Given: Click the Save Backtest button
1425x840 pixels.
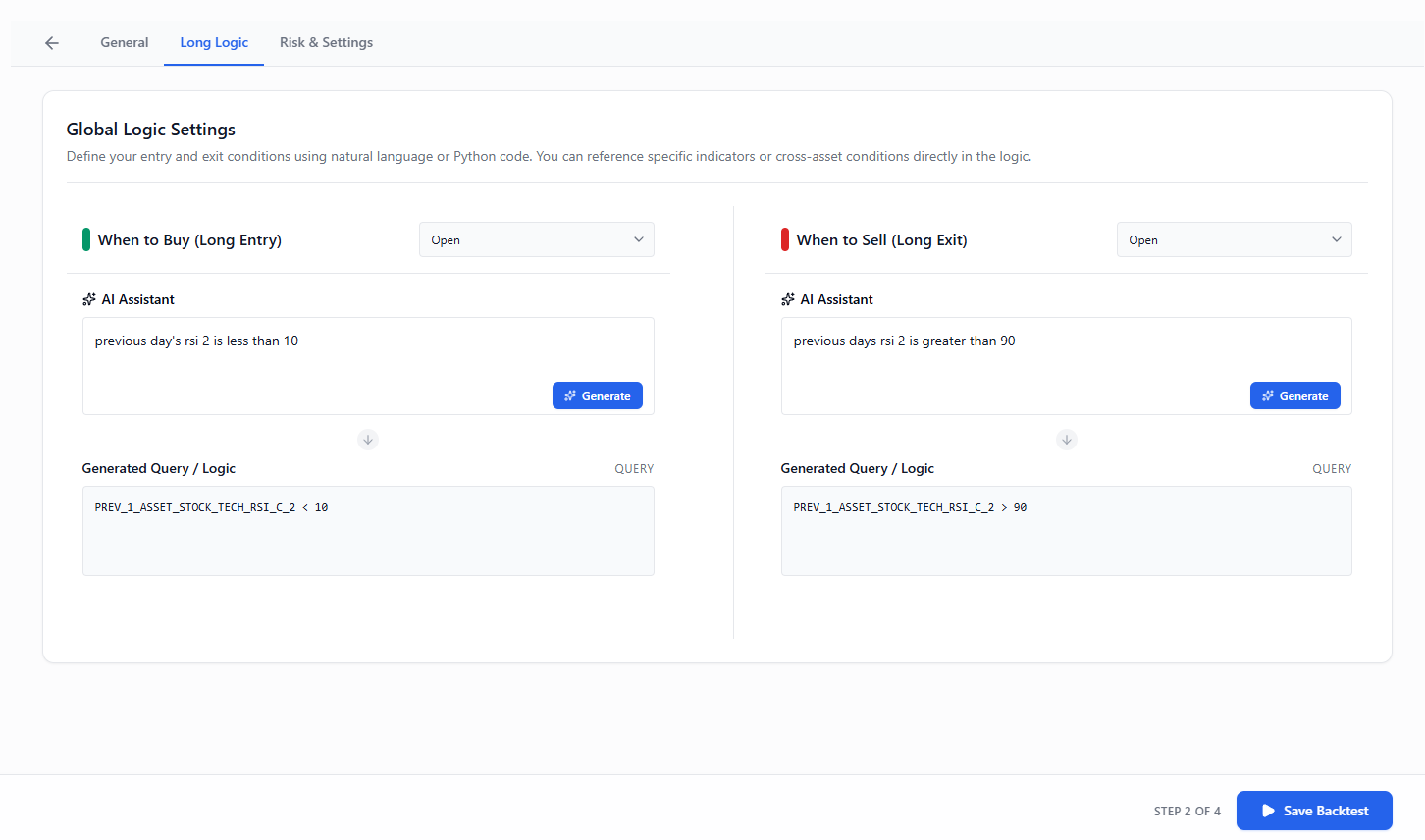Looking at the screenshot, I should pos(1314,811).
